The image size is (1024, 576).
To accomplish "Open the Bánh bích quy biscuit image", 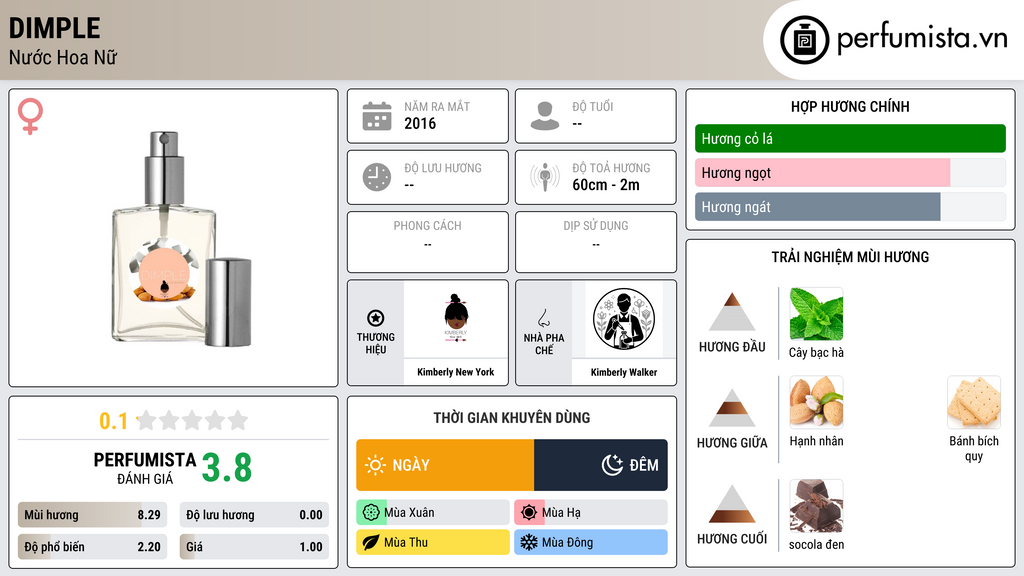I will (x=974, y=402).
